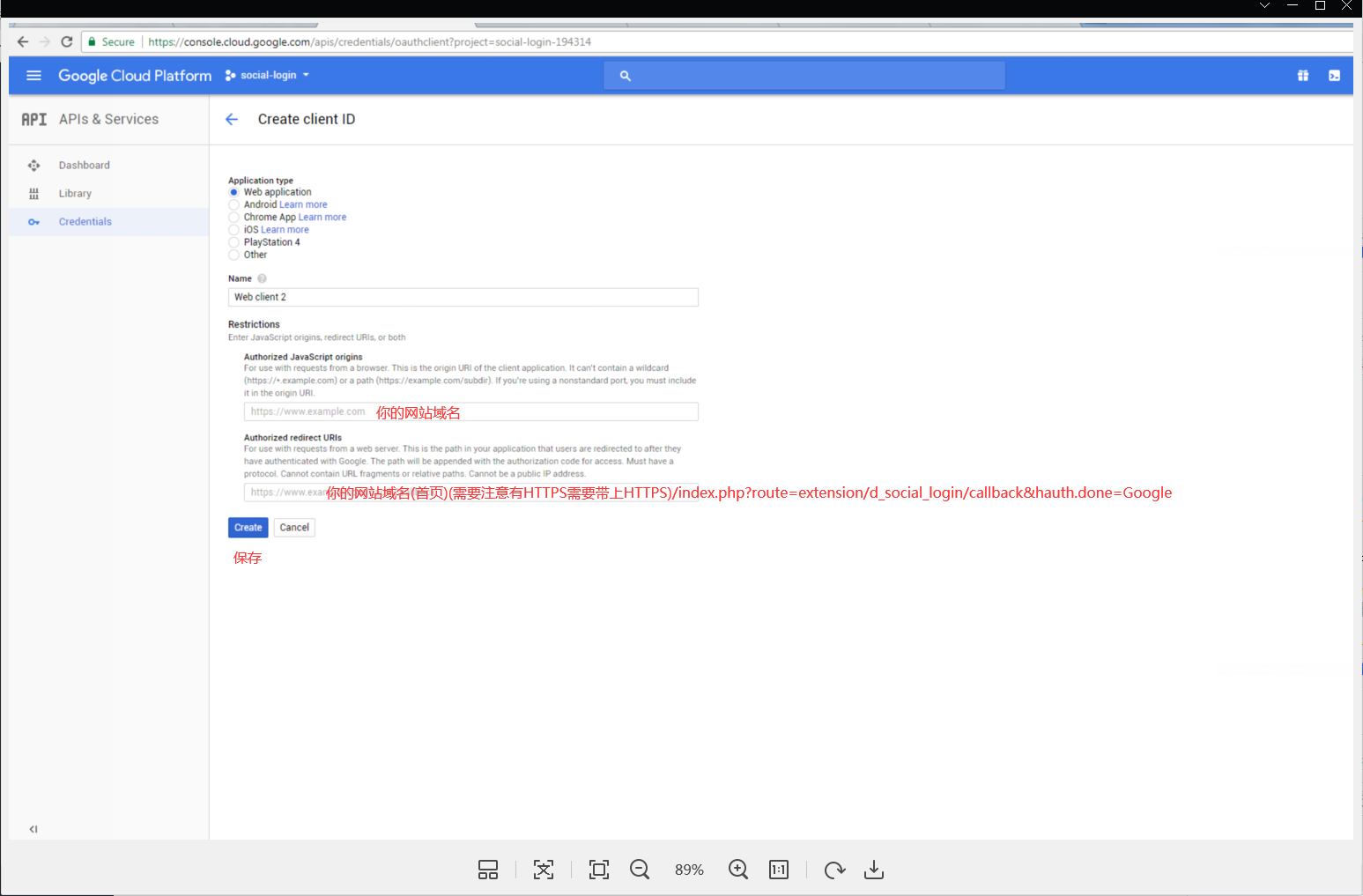Click the search magnifier icon
This screenshot has height=896, width=1363.
tap(625, 76)
